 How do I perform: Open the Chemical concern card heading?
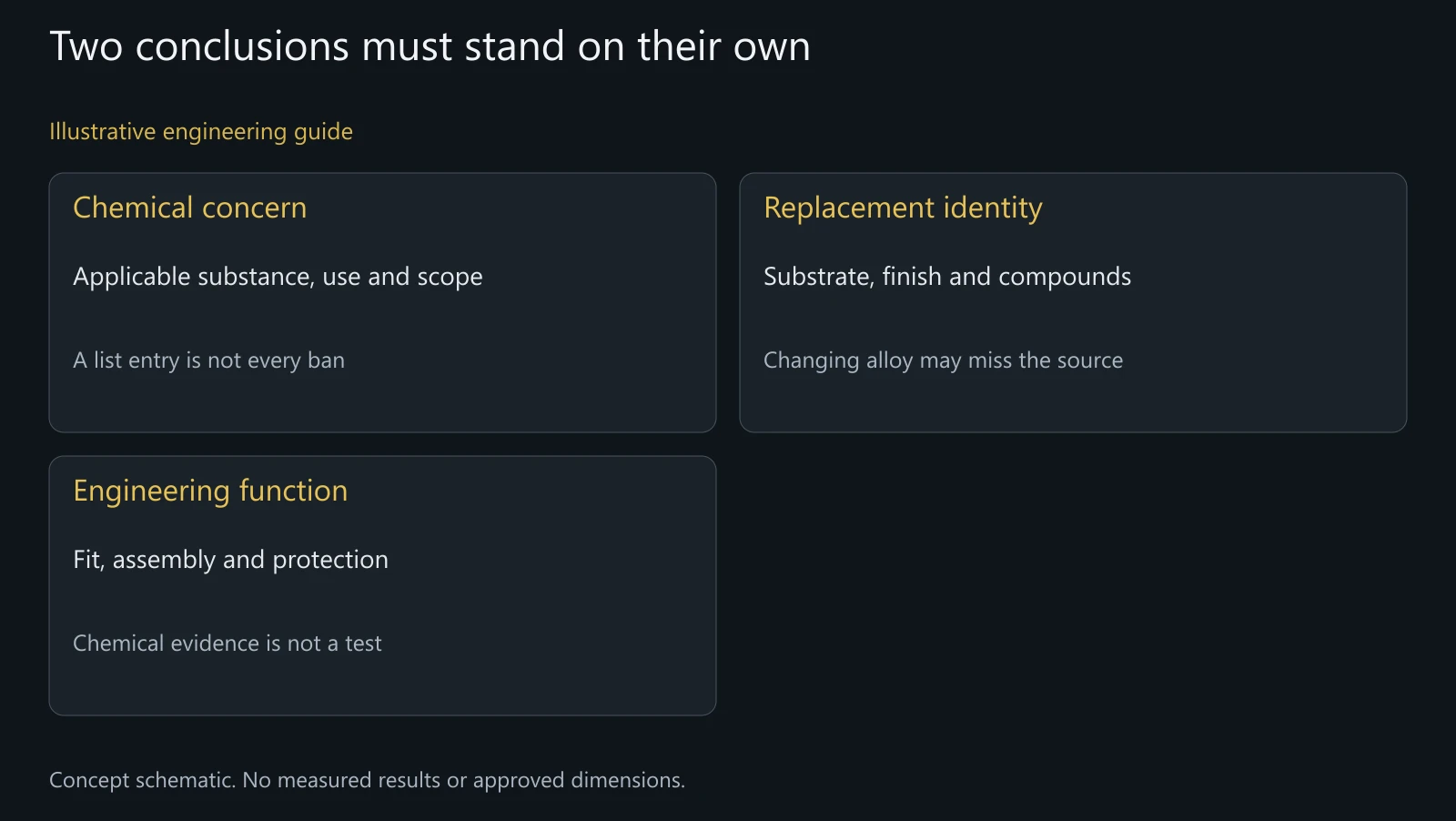190,208
